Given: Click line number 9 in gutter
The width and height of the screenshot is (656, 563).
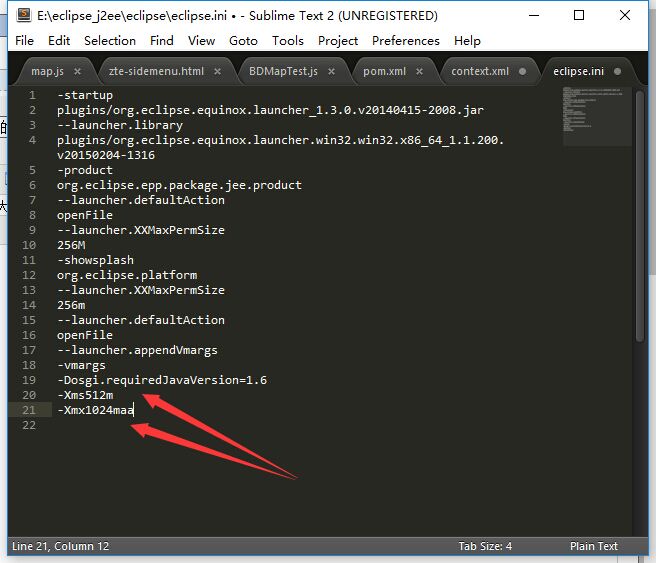Looking at the screenshot, I should click(32, 230).
